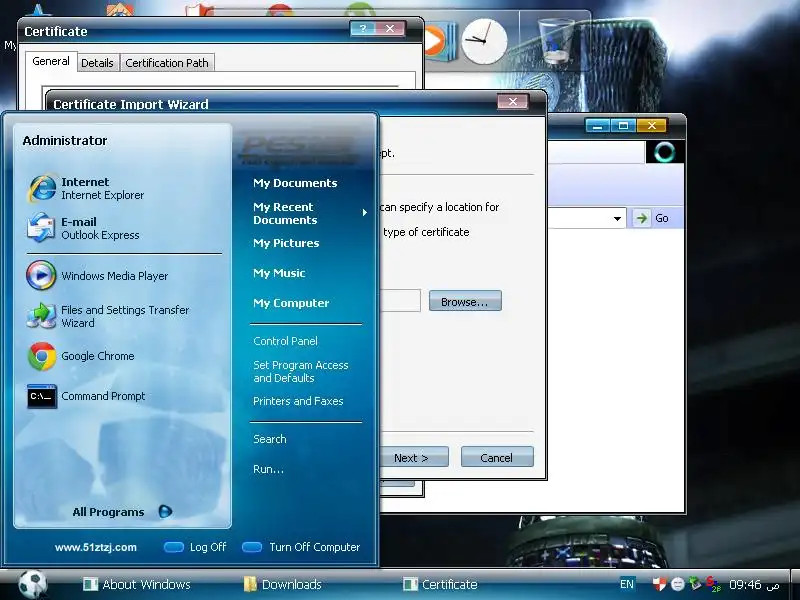Close the Certificate Import Wizard window
Image resolution: width=800 pixels, height=600 pixels.
(x=512, y=102)
